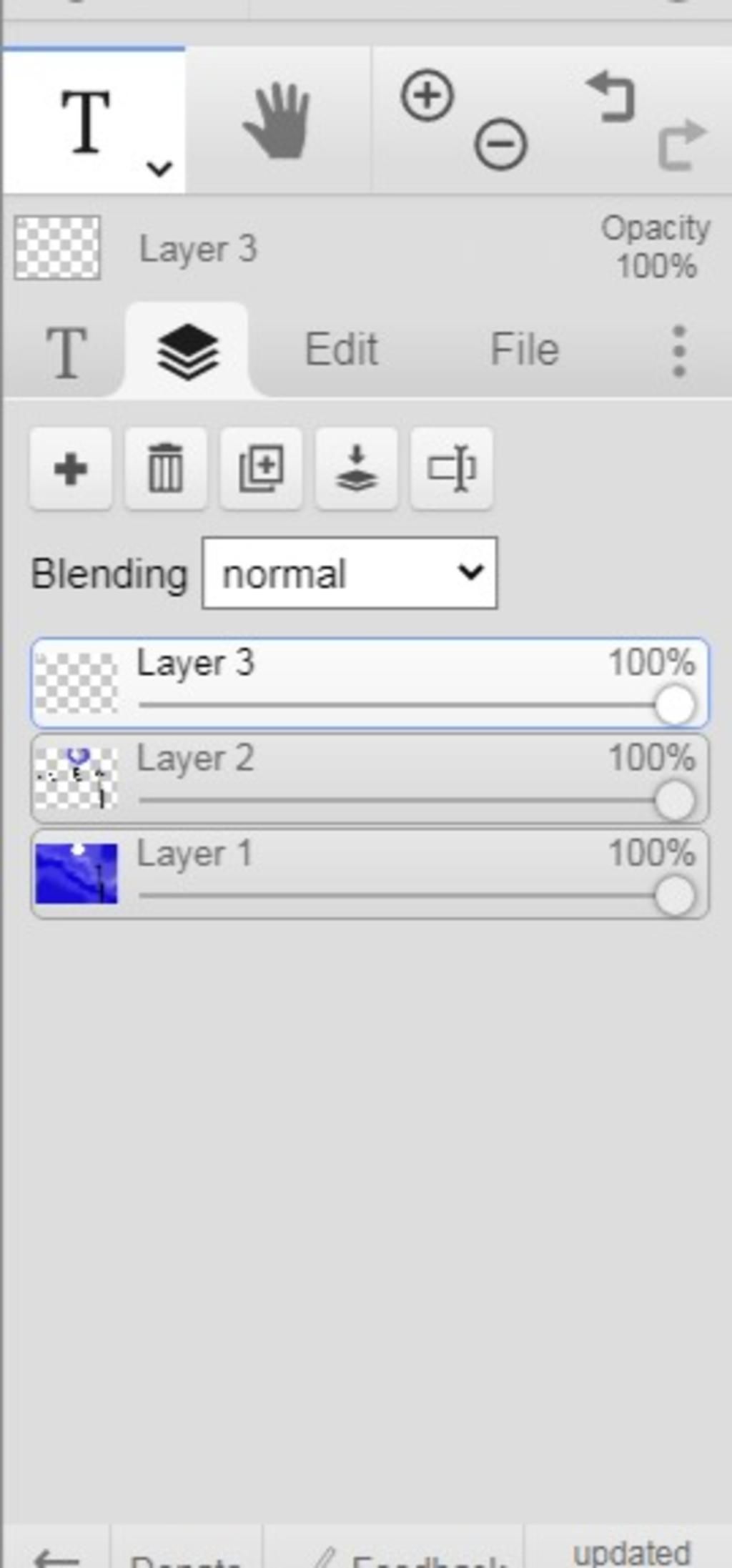Expand the Text tool chevron menu

[x=159, y=169]
